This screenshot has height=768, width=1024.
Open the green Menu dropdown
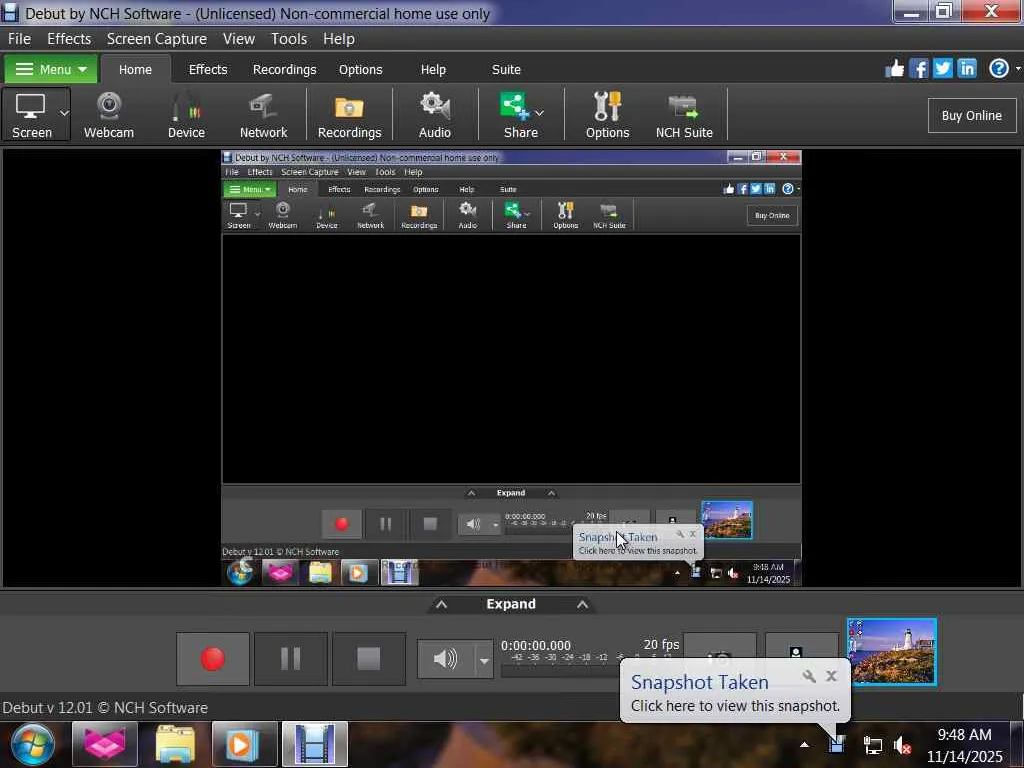(51, 69)
